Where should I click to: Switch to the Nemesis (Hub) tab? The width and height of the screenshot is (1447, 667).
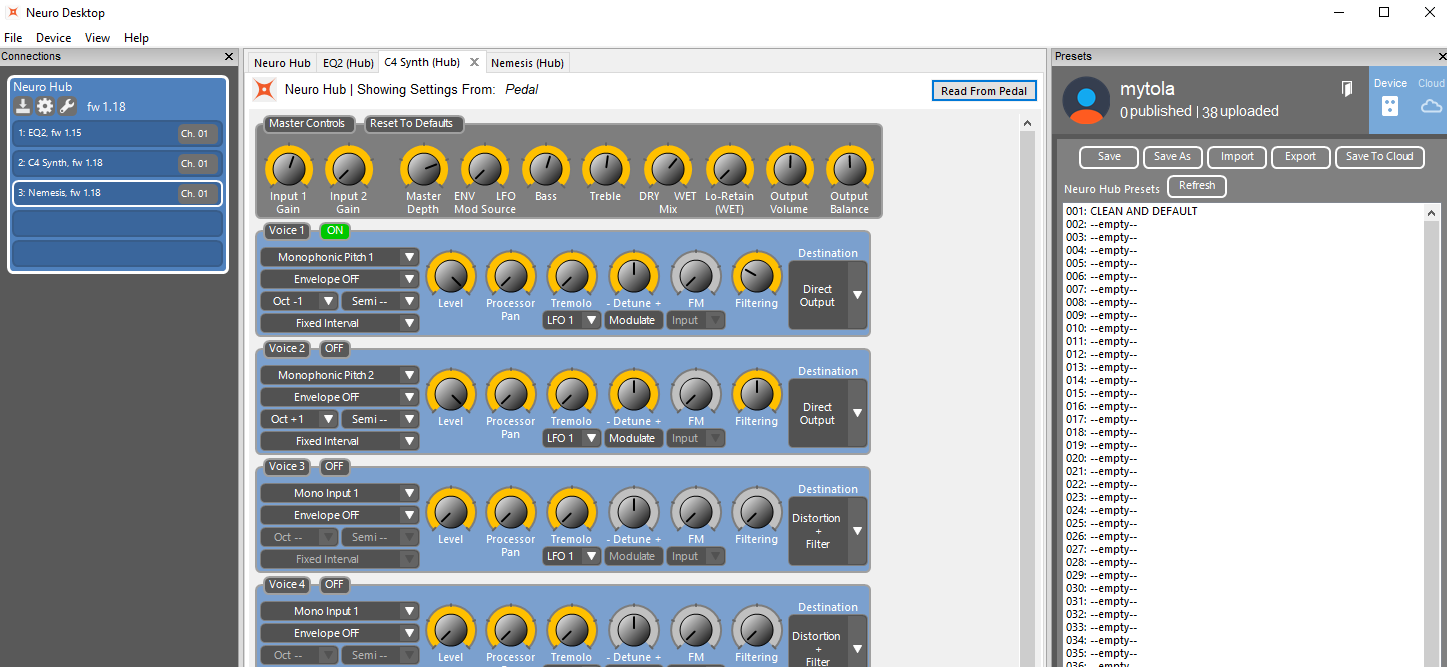click(x=527, y=63)
